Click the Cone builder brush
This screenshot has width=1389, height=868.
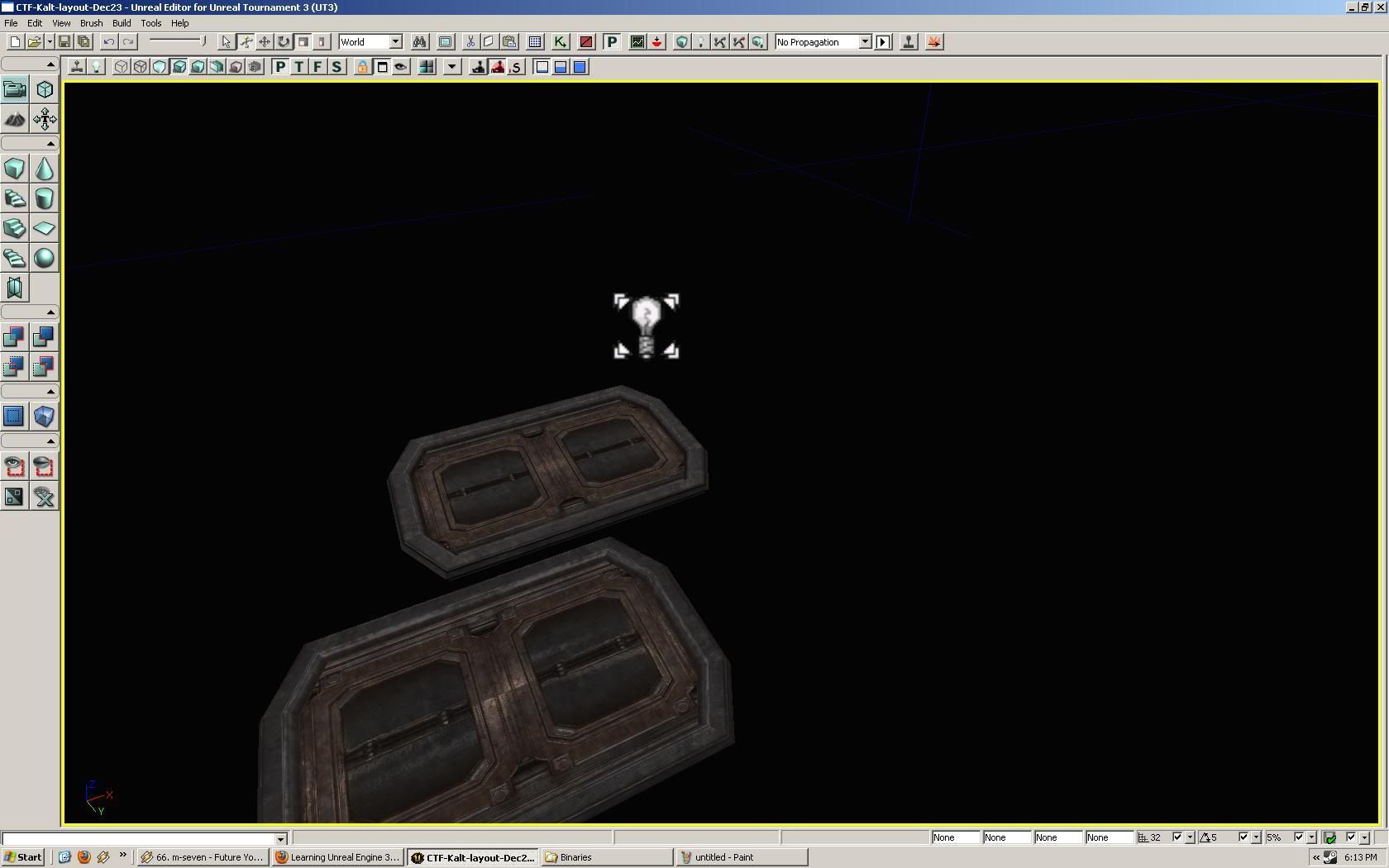pos(45,169)
